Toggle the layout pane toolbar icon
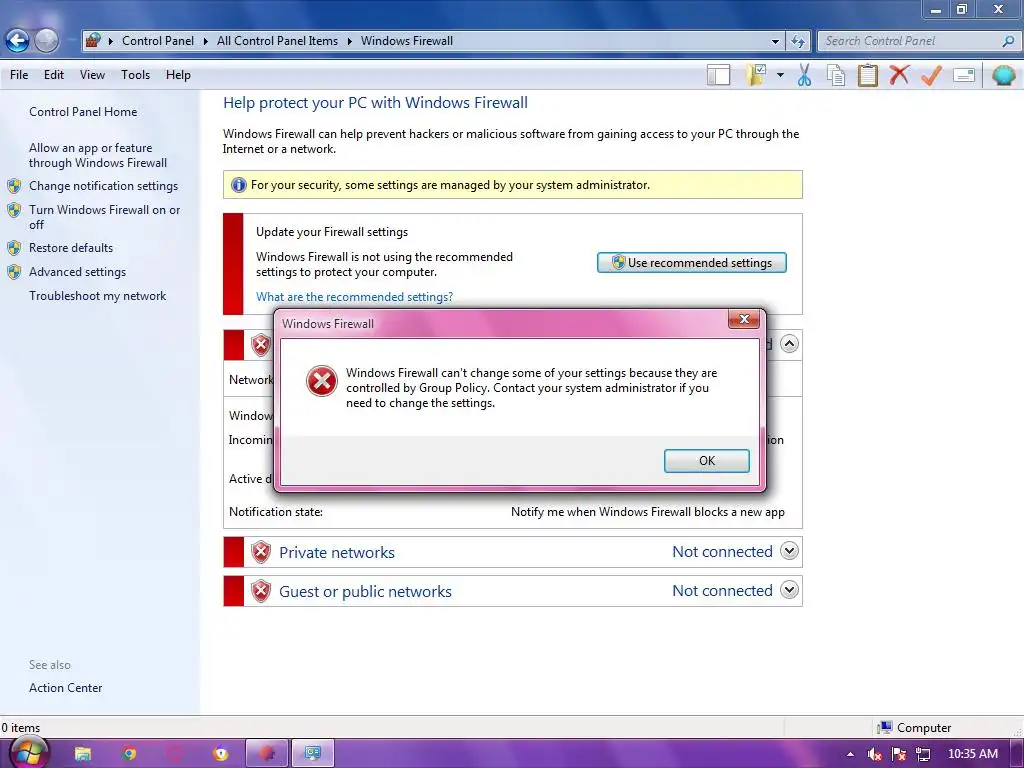The image size is (1024, 768). pyautogui.click(x=718, y=75)
